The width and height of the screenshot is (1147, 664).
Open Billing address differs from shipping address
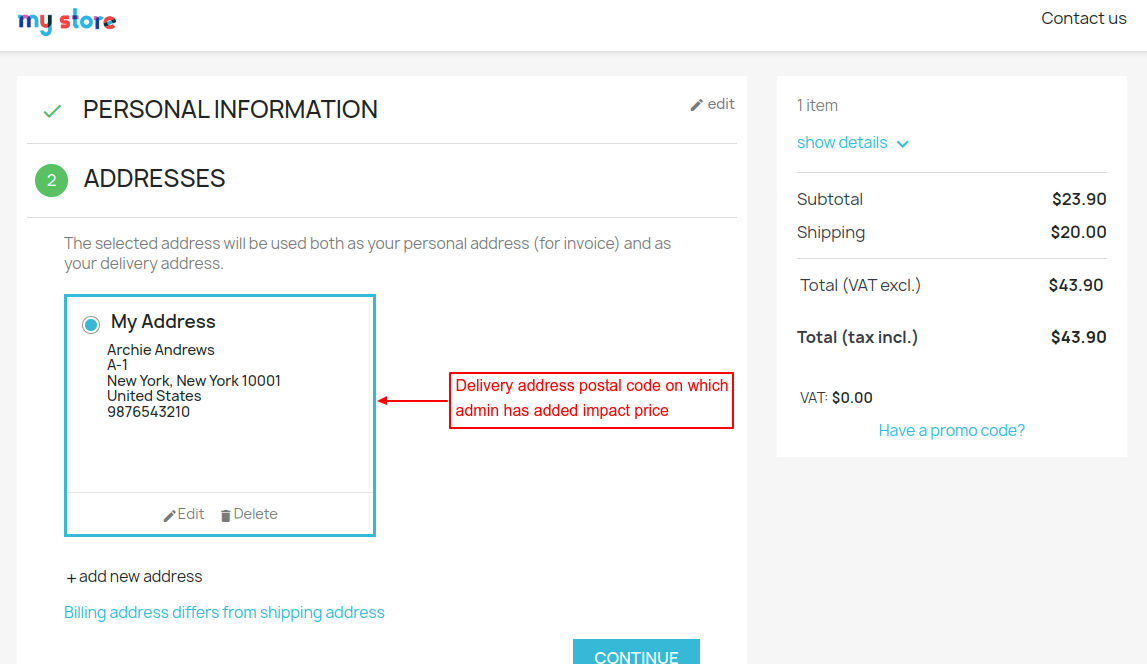tap(224, 612)
